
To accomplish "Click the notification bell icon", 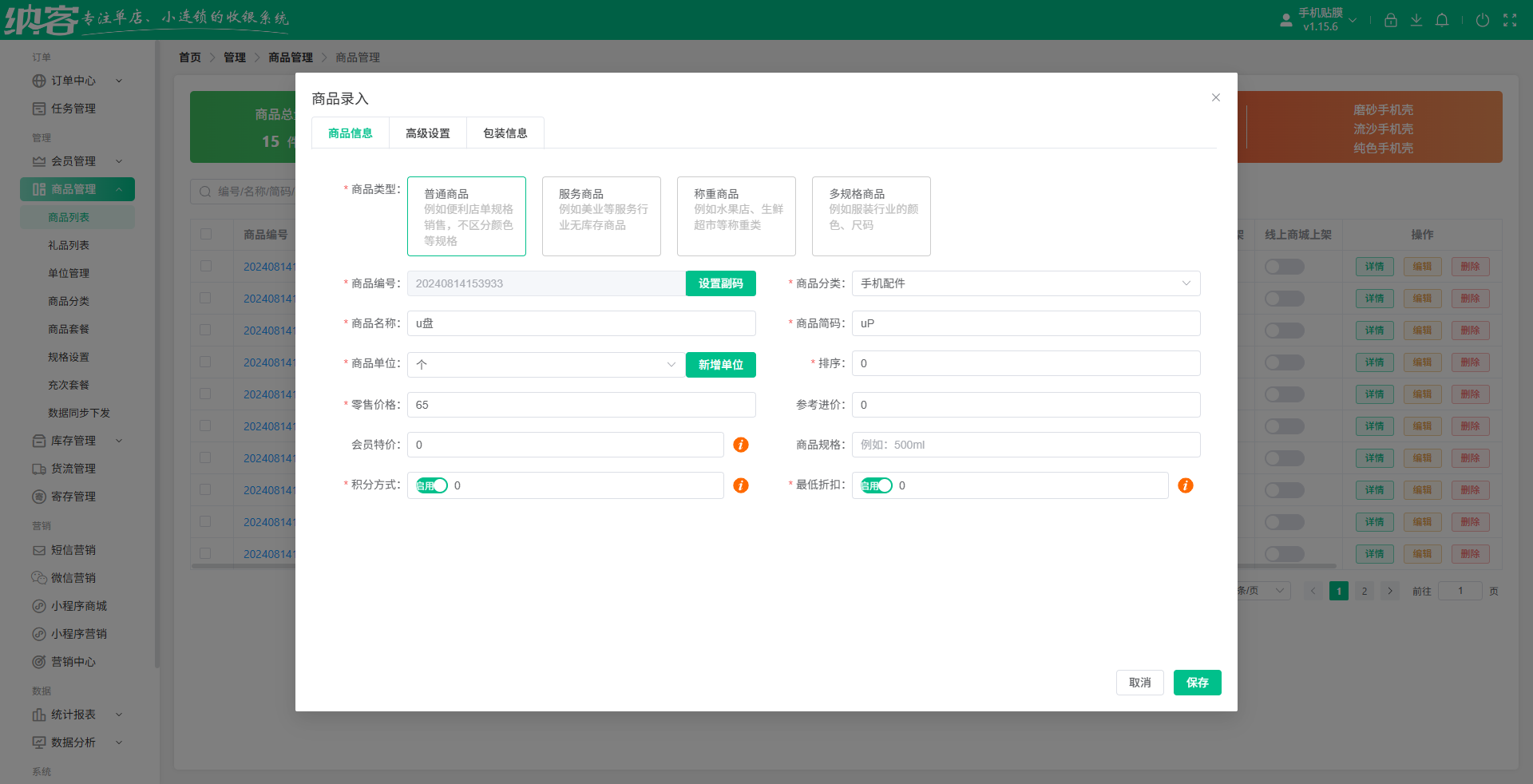I will pyautogui.click(x=1442, y=19).
